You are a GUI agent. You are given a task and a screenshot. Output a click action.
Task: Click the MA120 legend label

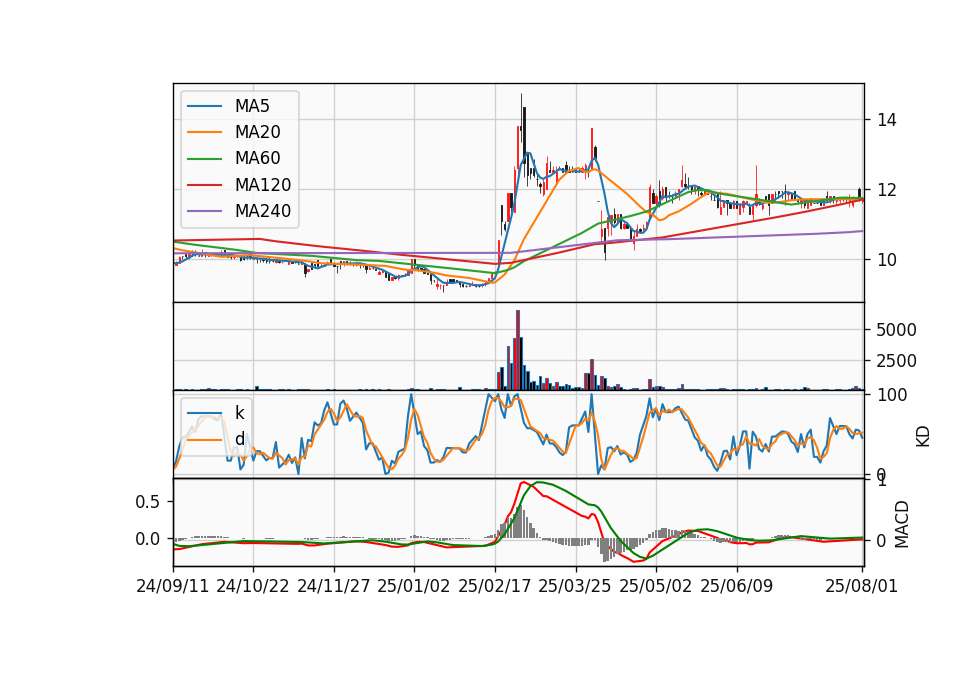point(263,185)
